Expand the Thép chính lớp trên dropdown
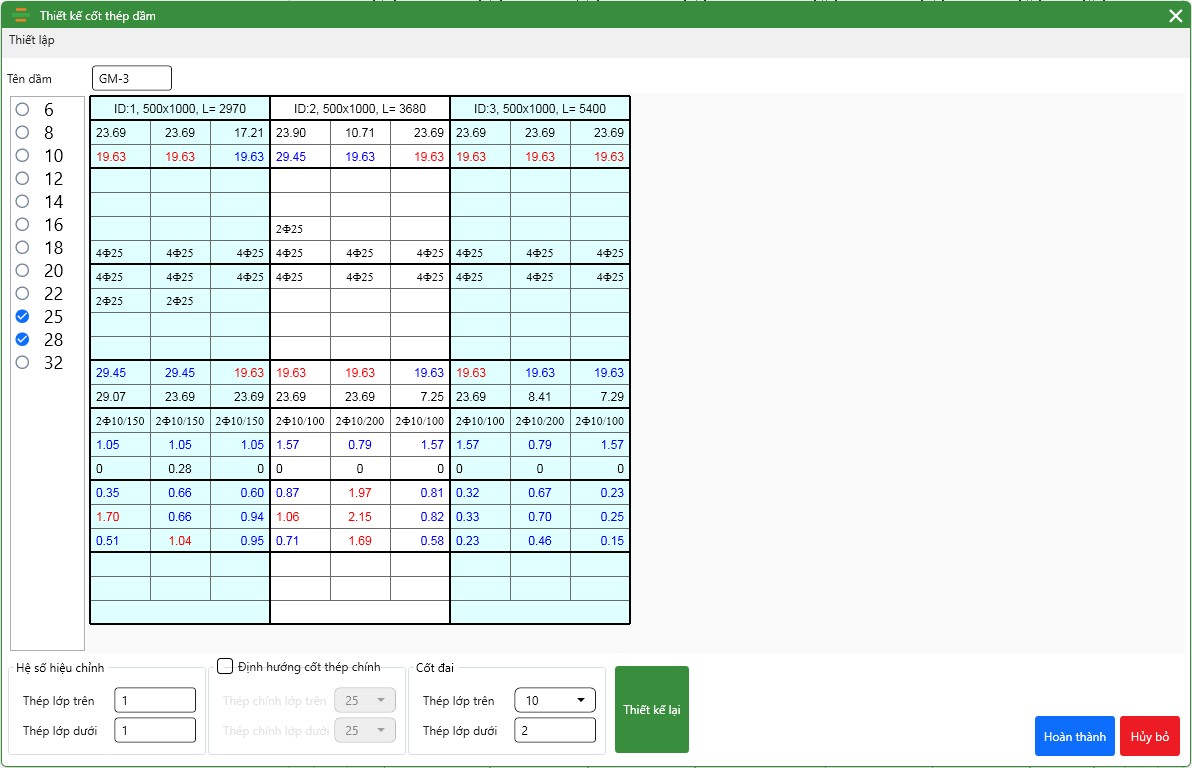This screenshot has height=768, width=1192. pos(364,701)
